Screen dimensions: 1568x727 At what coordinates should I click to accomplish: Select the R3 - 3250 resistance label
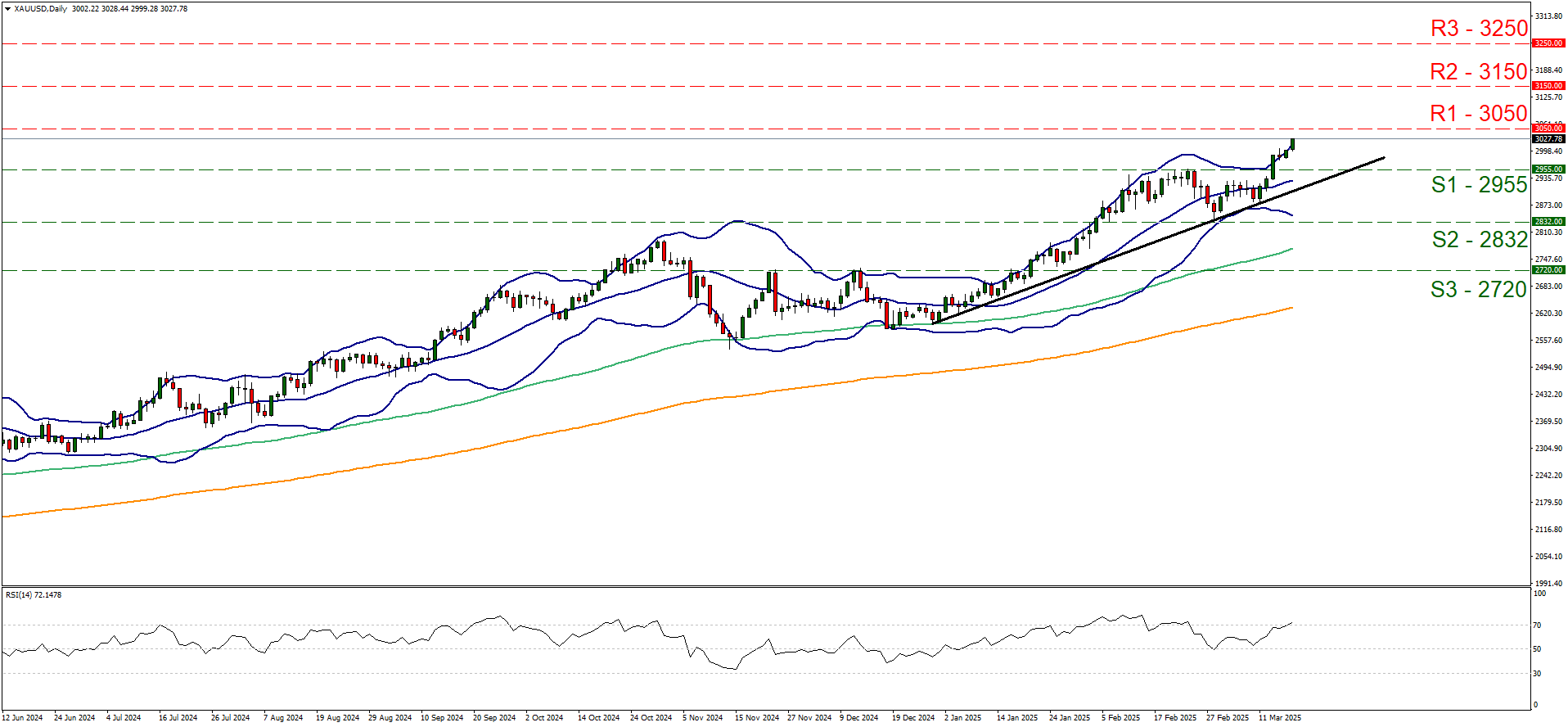tap(1479, 29)
